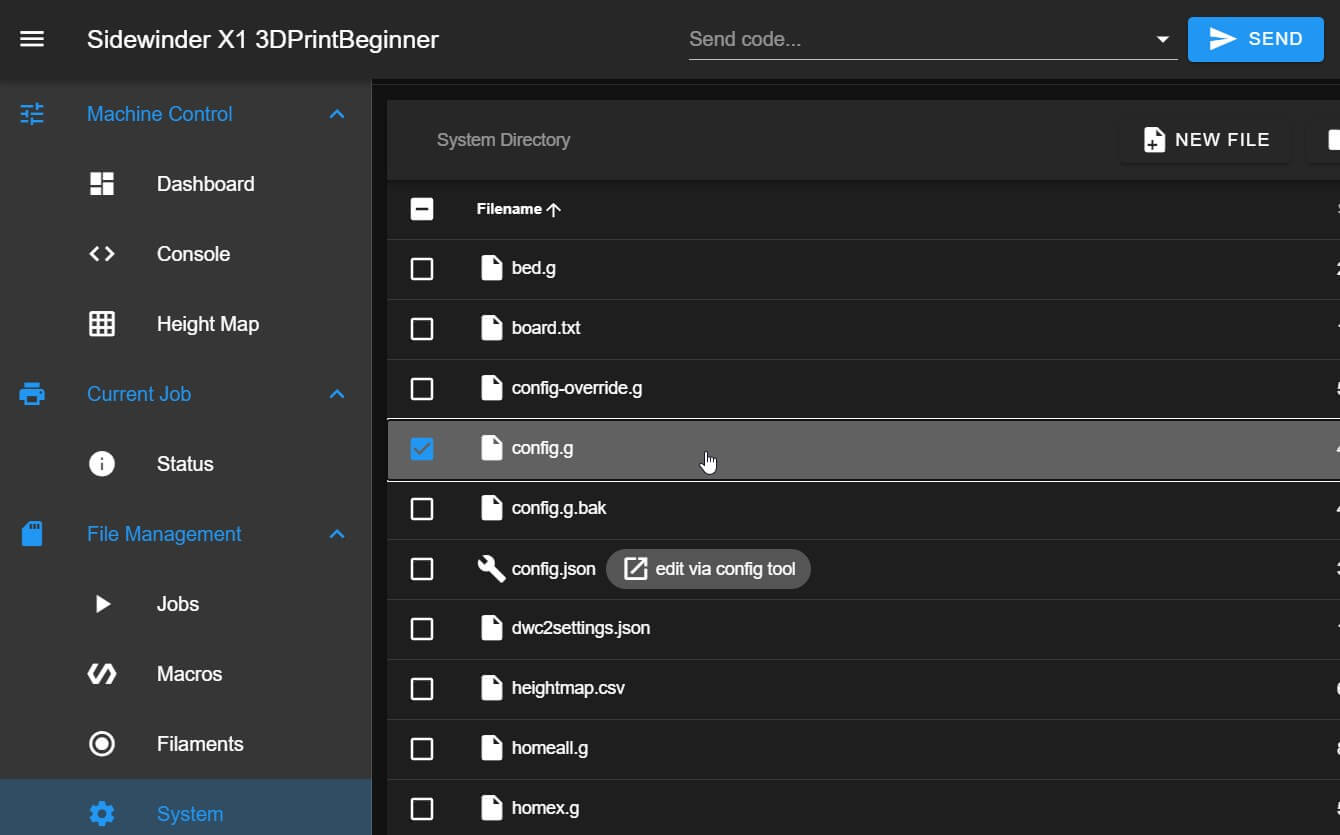The height and width of the screenshot is (835, 1340).
Task: Collapse the File Management section chevron
Action: [337, 534]
